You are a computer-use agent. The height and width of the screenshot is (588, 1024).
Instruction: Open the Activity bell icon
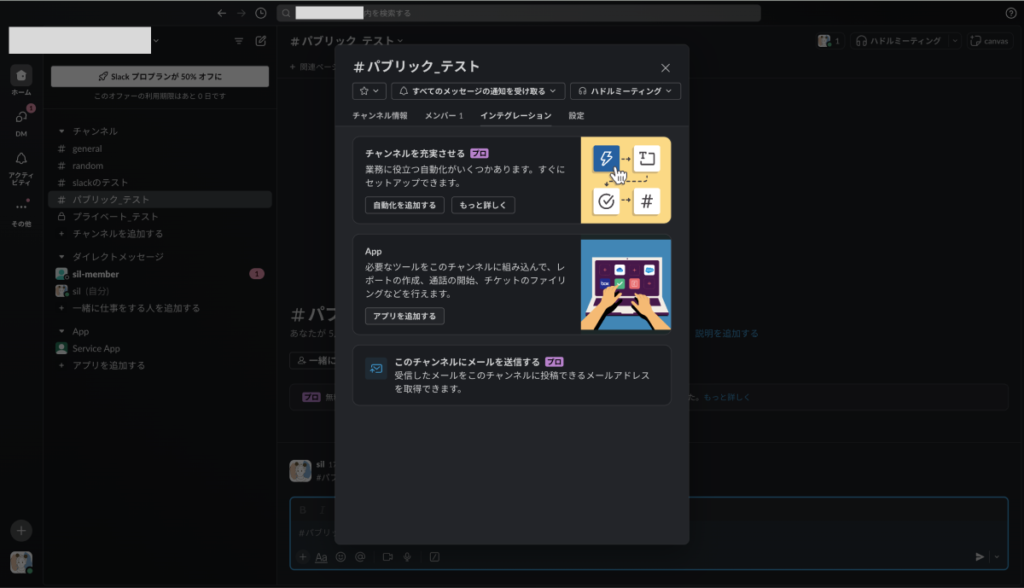point(21,159)
